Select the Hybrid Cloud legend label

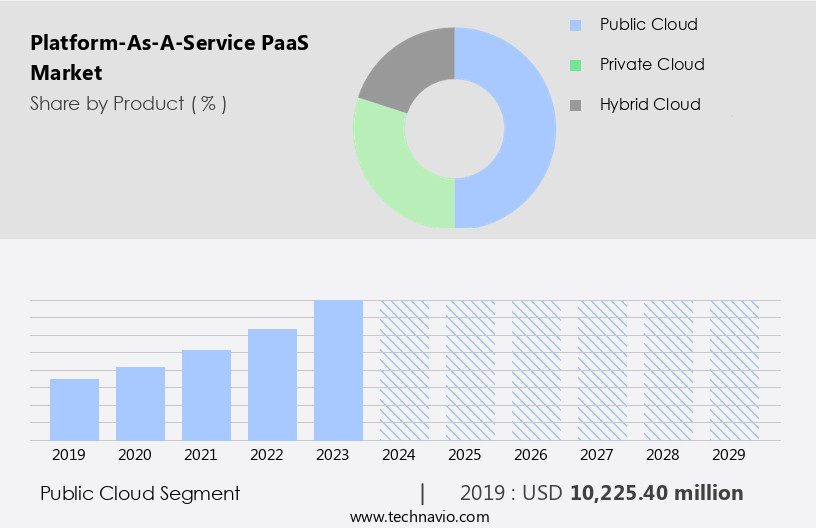click(650, 105)
